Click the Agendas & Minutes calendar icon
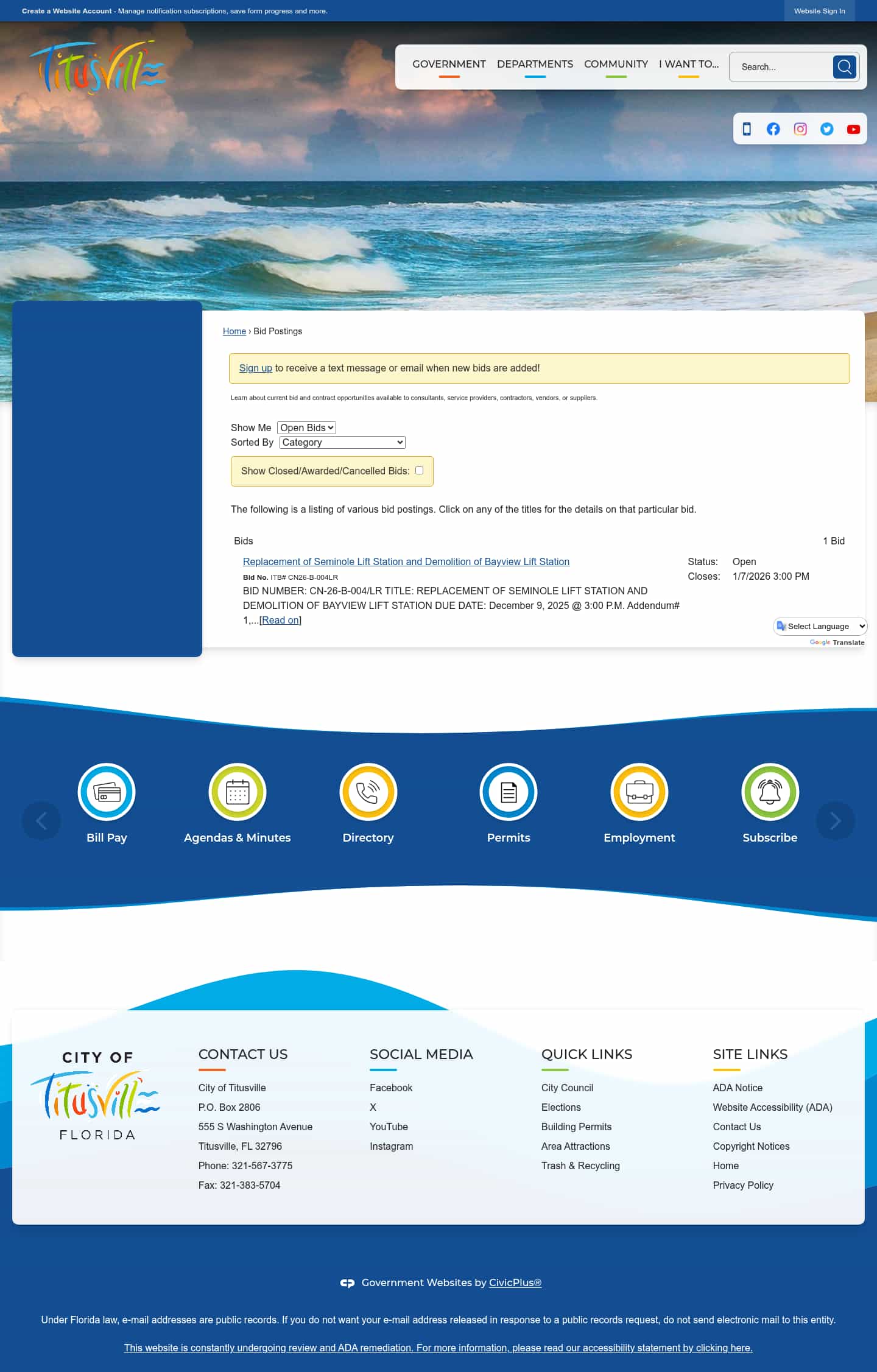Viewport: 877px width, 1372px height. coord(238,792)
